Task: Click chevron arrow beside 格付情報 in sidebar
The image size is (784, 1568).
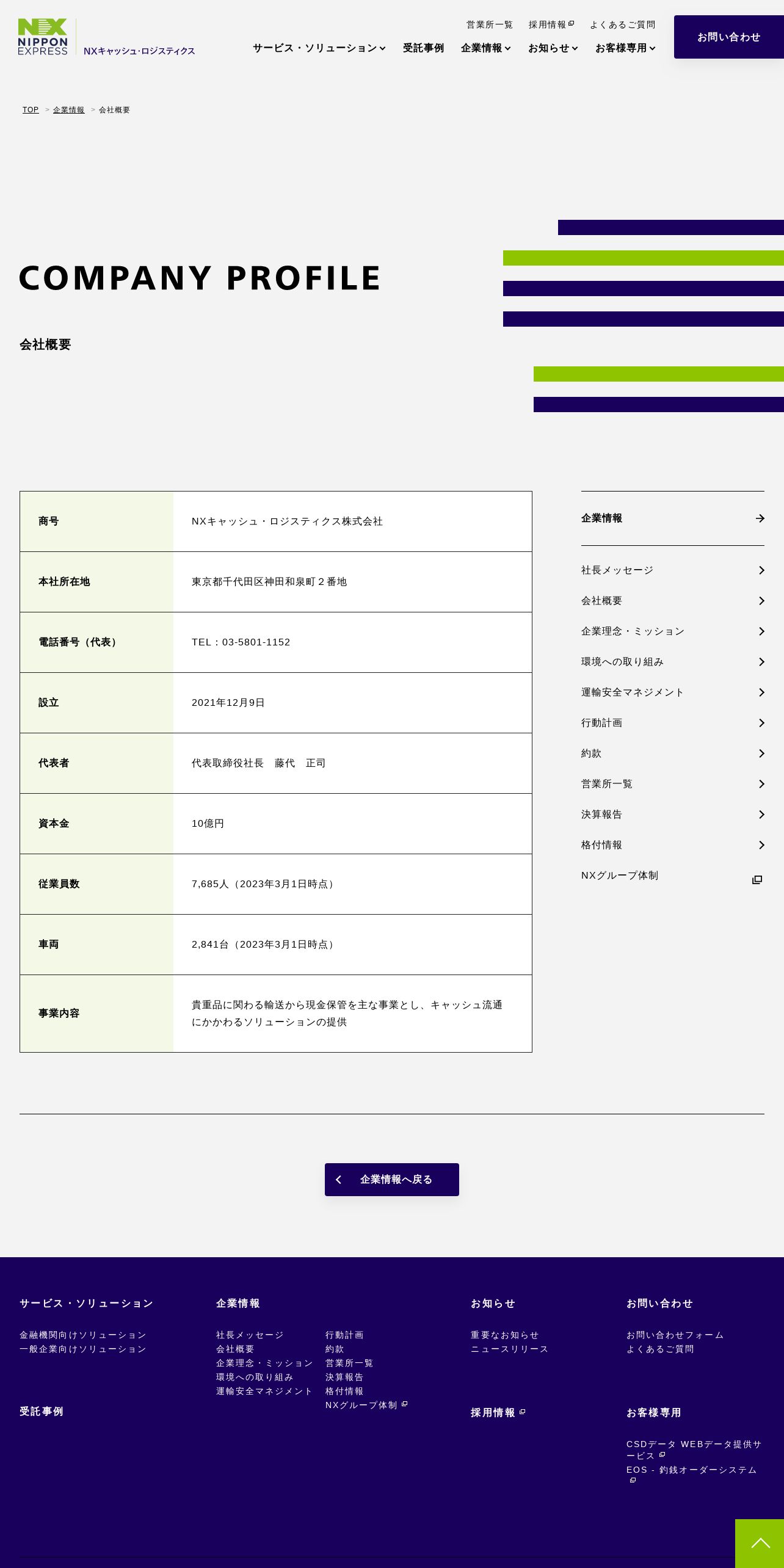Action: pos(761,845)
